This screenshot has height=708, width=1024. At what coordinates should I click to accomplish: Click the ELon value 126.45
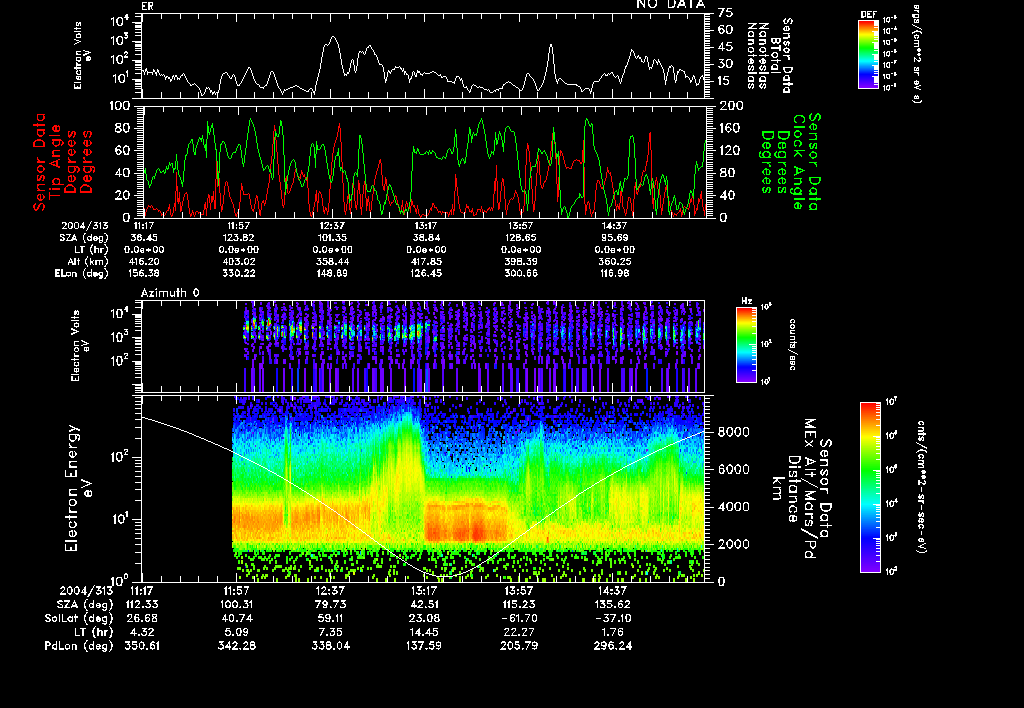click(x=426, y=274)
